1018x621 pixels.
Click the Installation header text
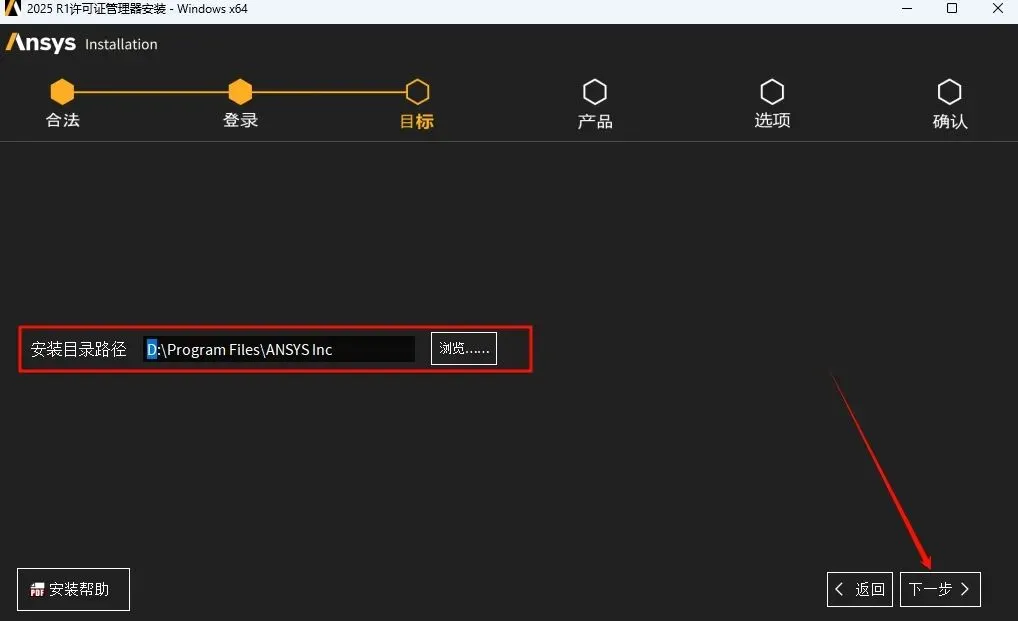click(121, 44)
